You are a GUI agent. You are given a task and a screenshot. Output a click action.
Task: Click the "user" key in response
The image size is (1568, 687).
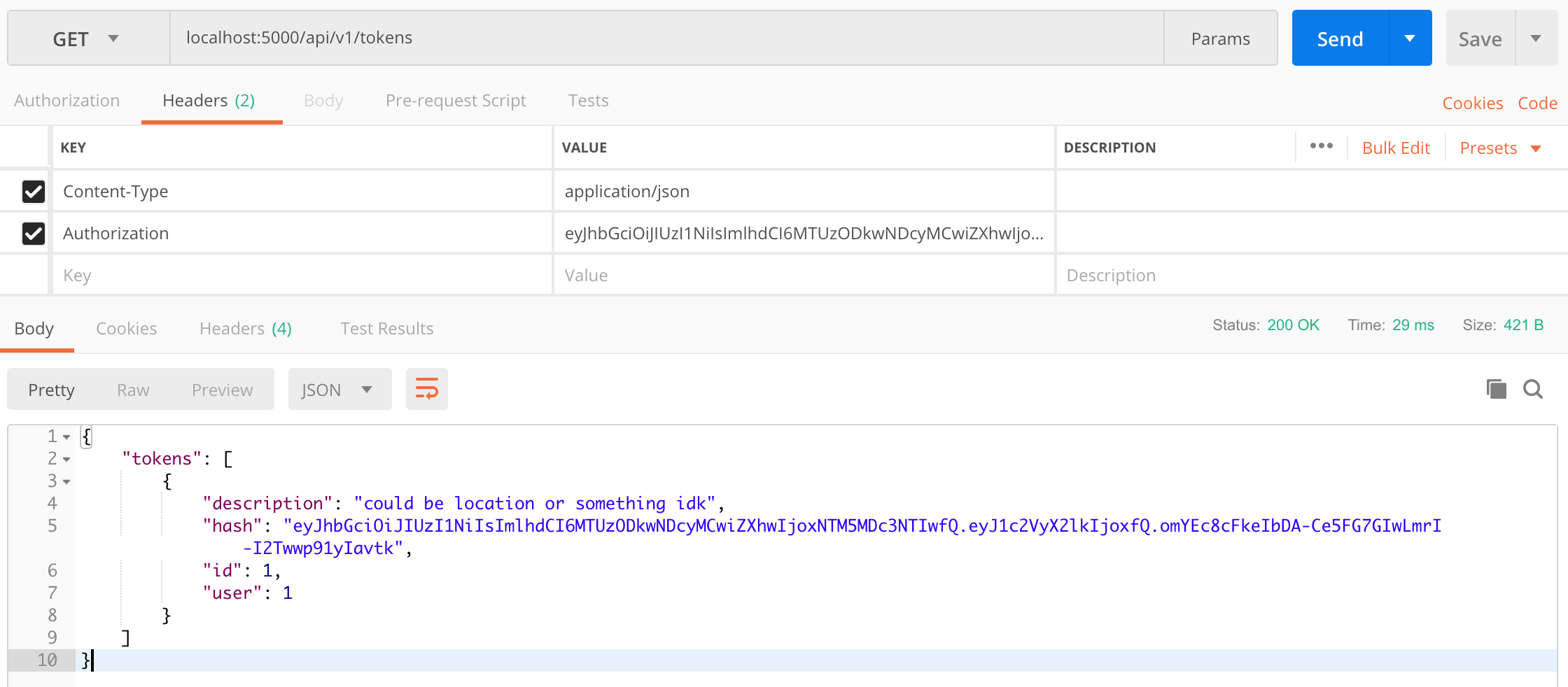pyautogui.click(x=232, y=593)
